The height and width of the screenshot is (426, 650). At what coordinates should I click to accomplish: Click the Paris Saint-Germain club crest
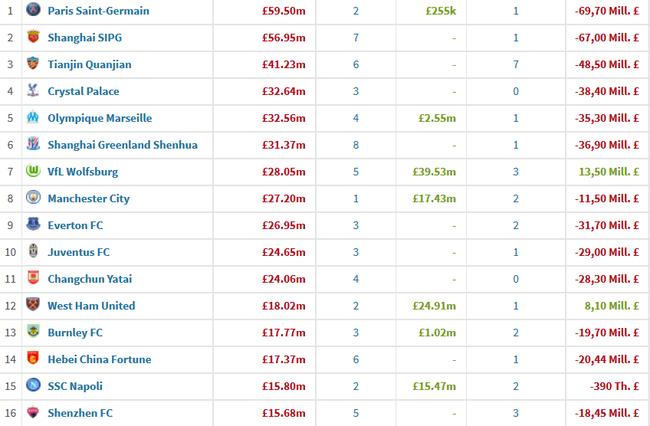pyautogui.click(x=31, y=10)
